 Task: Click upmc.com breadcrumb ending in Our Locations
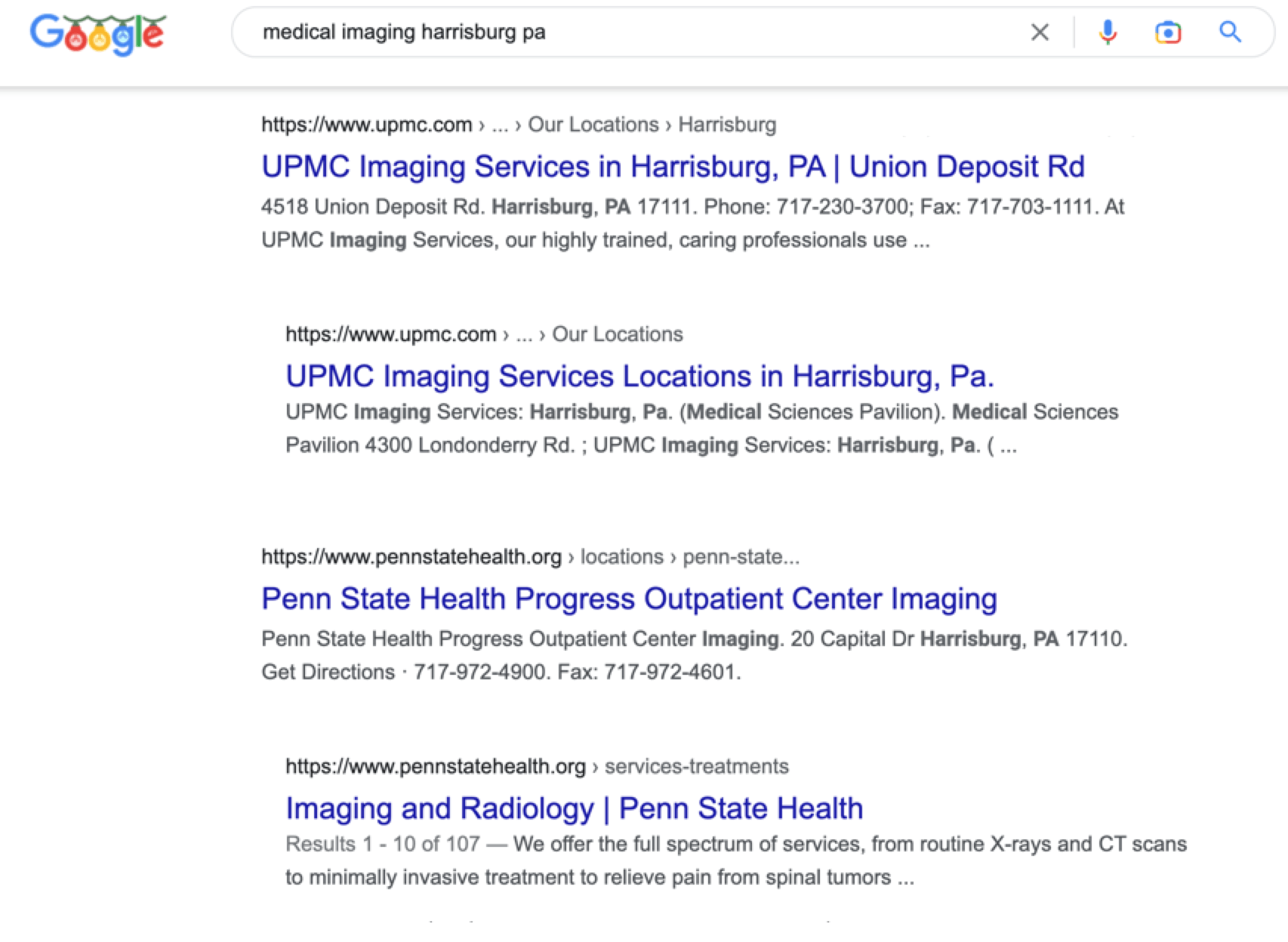[x=484, y=334]
